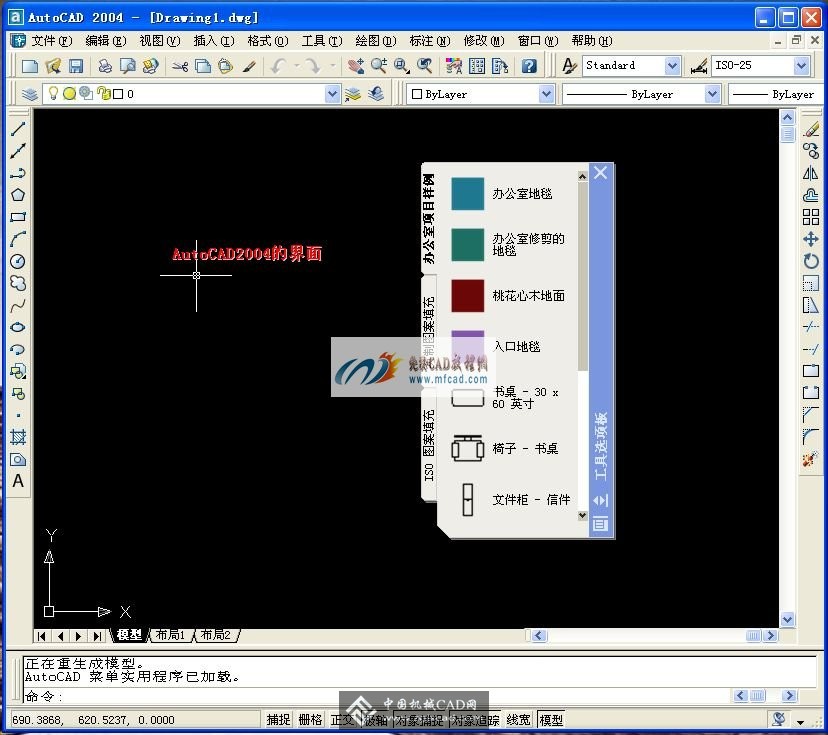Screen dimensions: 828x735
Task: Jump to last layout tab arrow
Action: coord(97,636)
